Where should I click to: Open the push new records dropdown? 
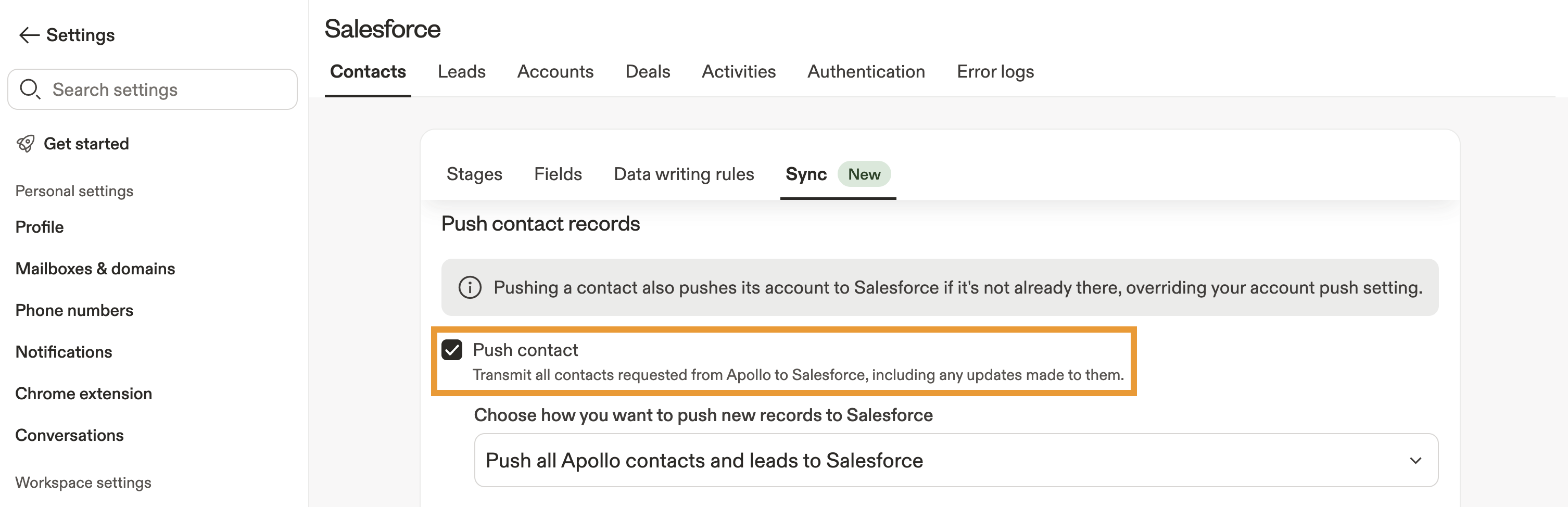pyautogui.click(x=956, y=460)
